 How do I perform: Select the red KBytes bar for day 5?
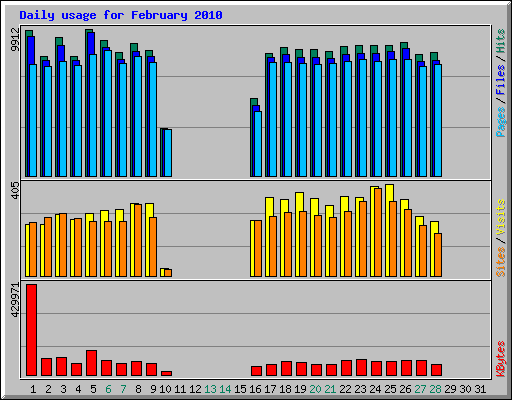coord(92,363)
